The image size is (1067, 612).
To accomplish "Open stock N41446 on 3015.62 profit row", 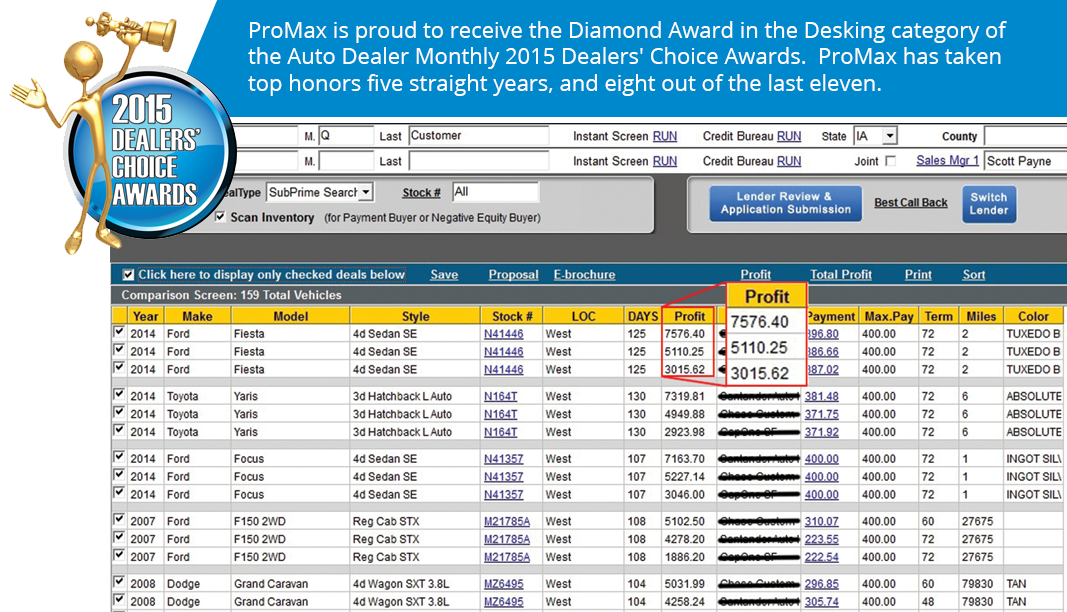I will [x=504, y=370].
